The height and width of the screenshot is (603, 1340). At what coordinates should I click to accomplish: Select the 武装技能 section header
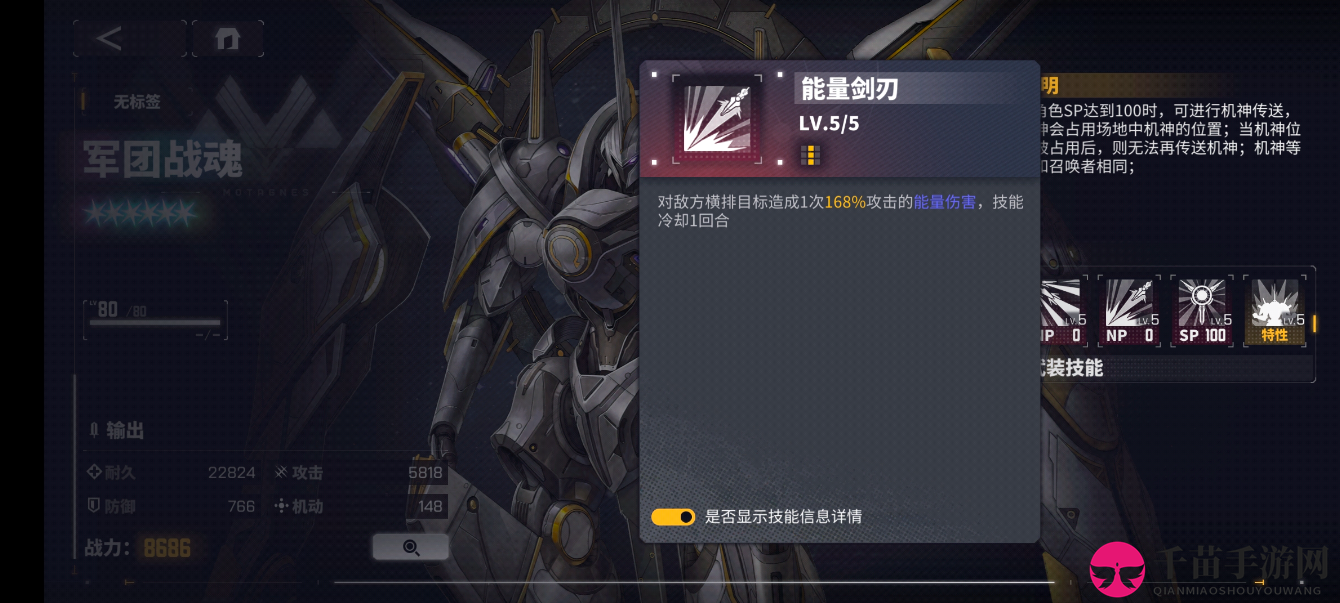click(1072, 368)
